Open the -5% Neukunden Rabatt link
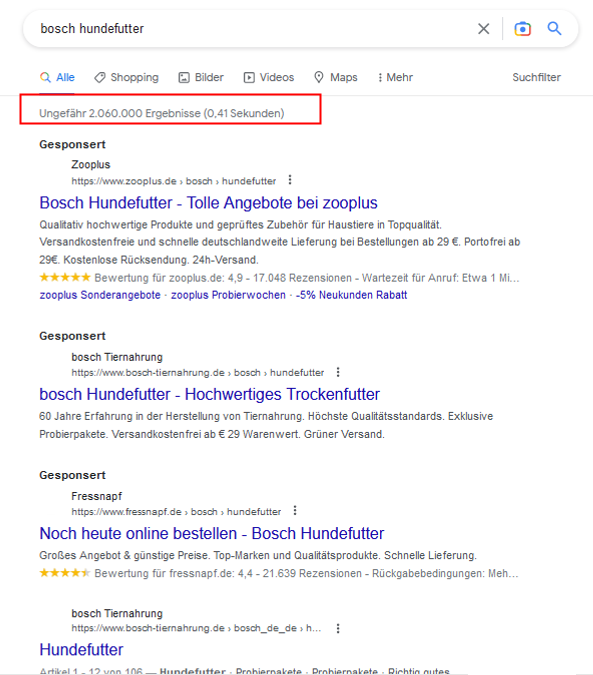593x675 pixels. [x=351, y=295]
